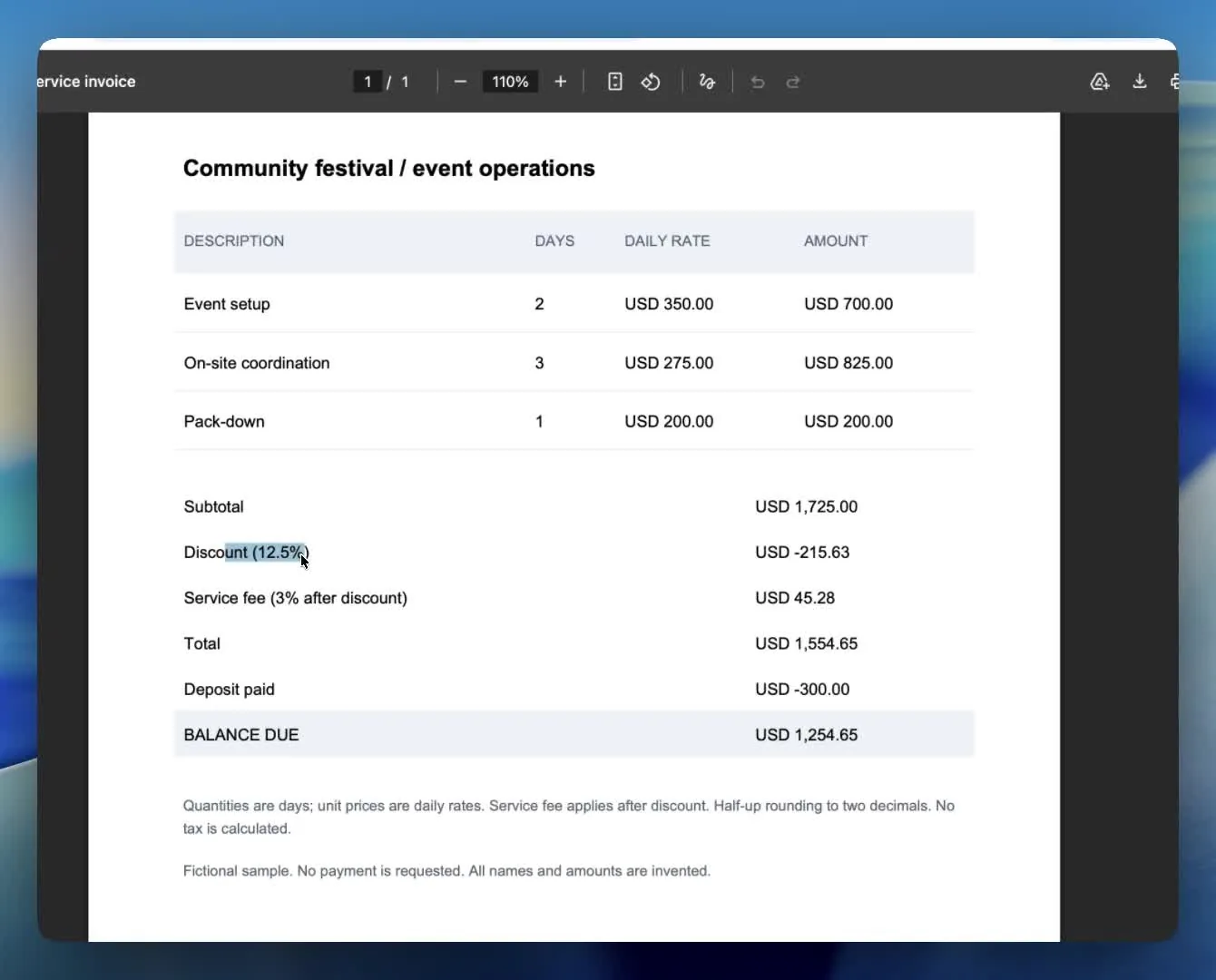Image resolution: width=1216 pixels, height=980 pixels.
Task: Click the 'Quantities are days' footnote text
Action: coord(569,817)
